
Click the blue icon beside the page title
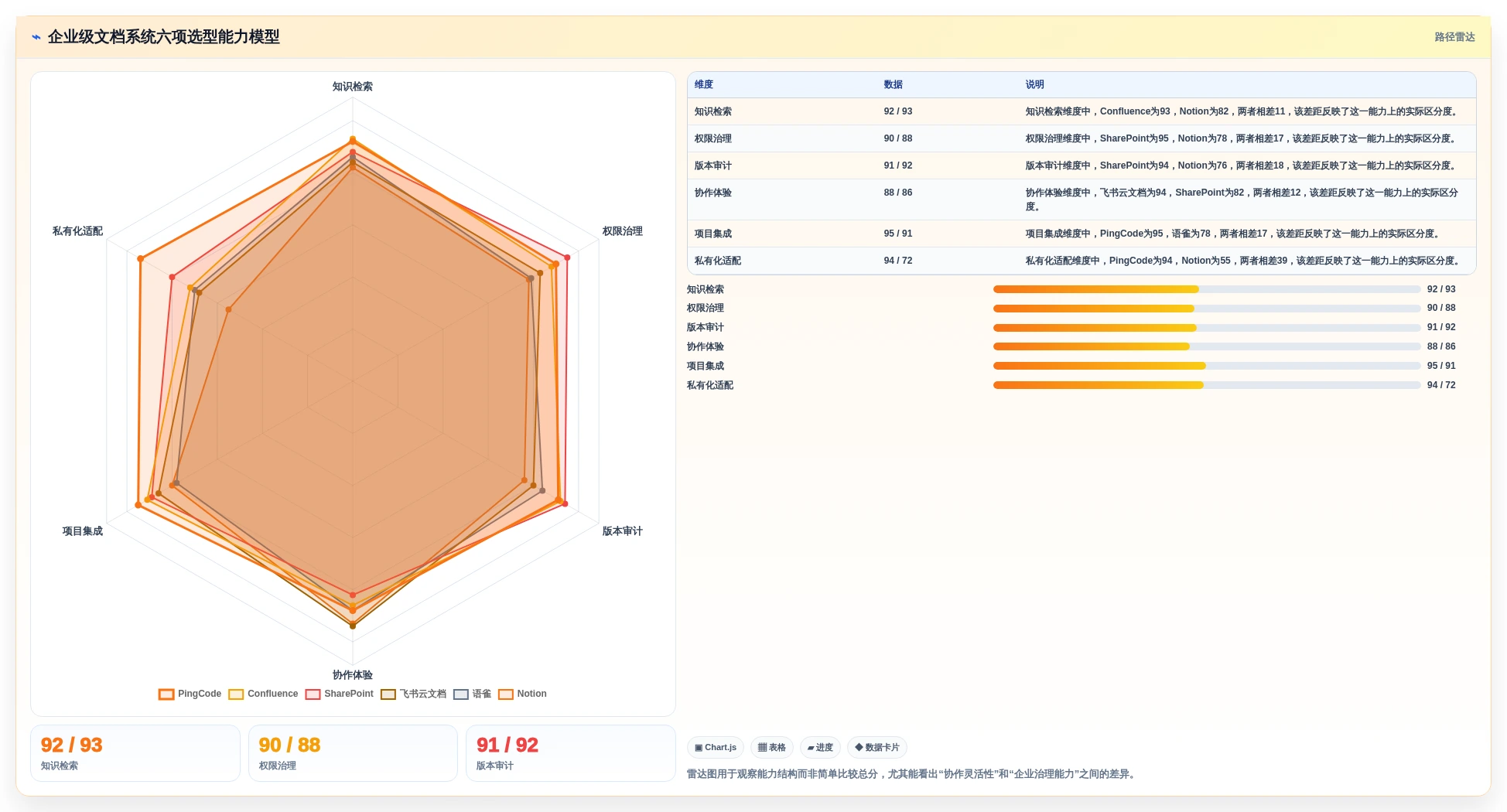[x=36, y=36]
